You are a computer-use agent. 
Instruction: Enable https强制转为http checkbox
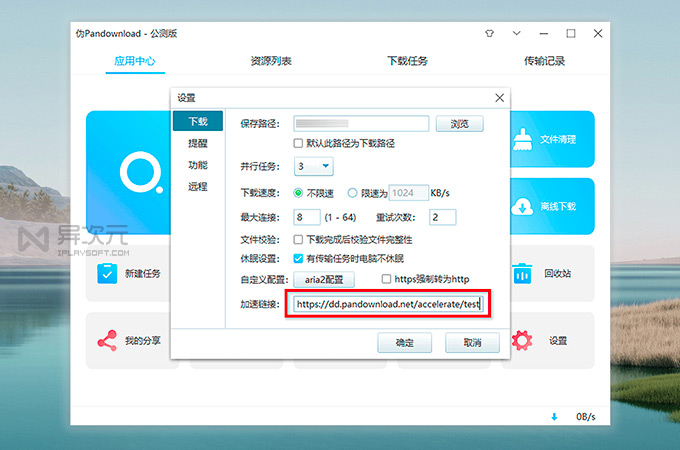(x=386, y=279)
